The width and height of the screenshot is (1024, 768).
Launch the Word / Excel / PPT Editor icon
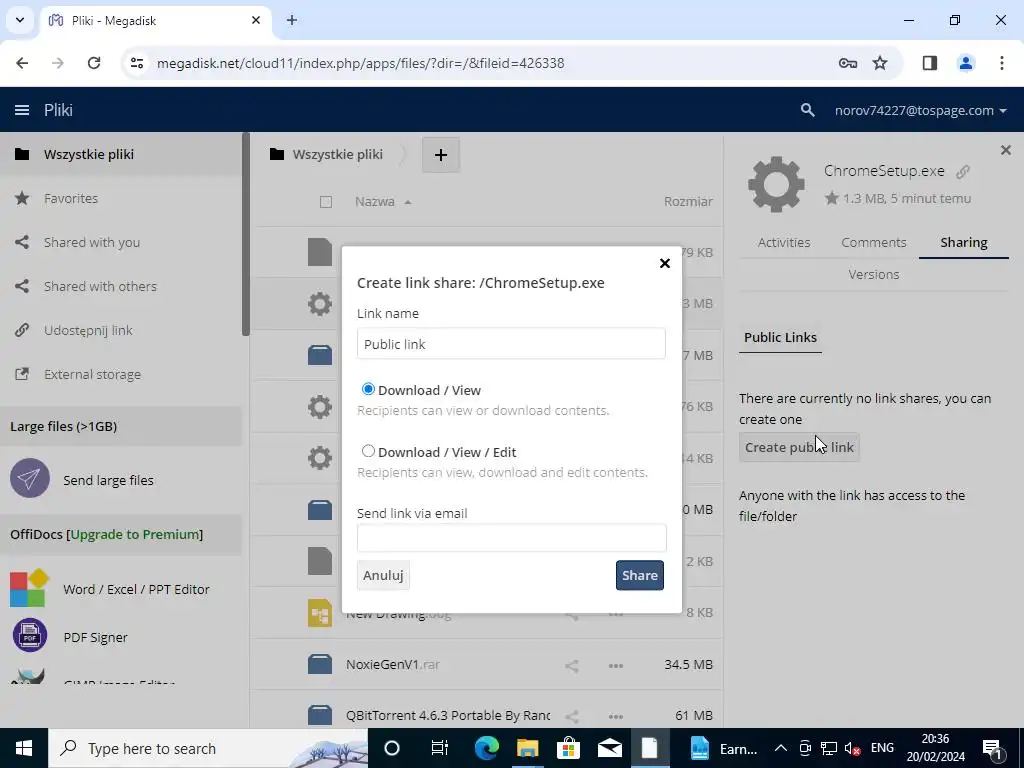coord(29,588)
